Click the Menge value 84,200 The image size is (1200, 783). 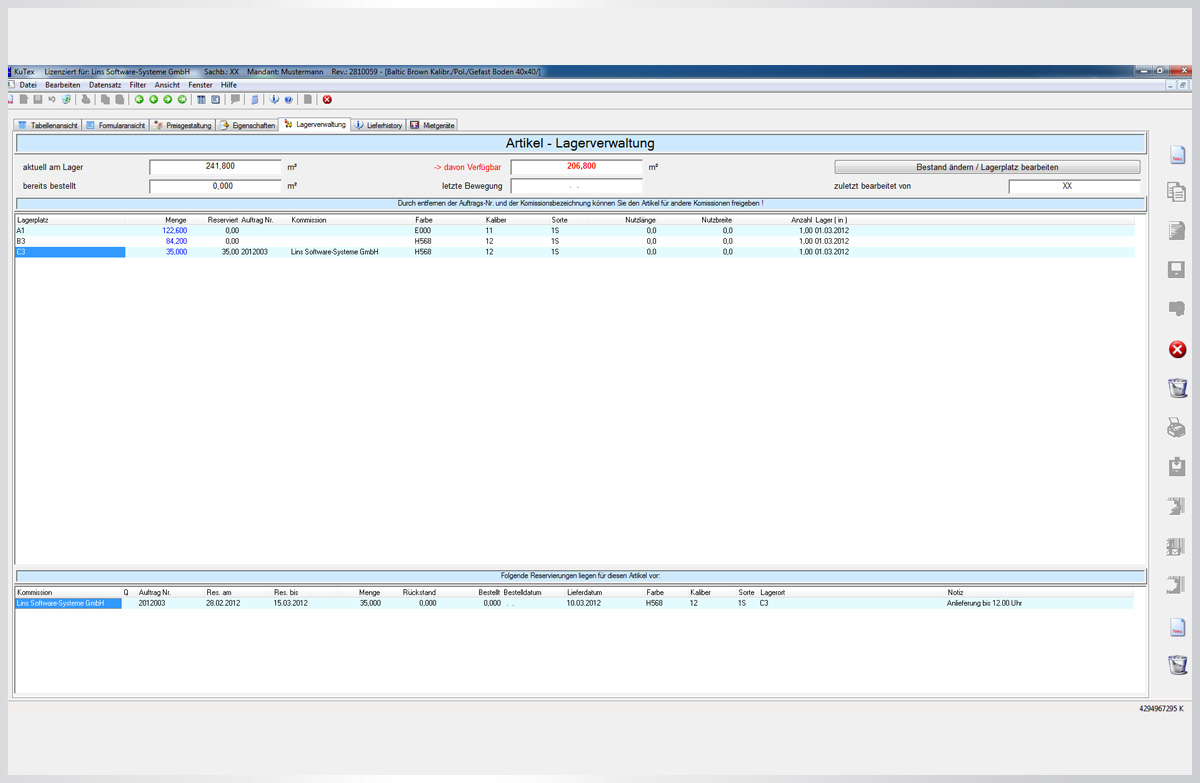[x=176, y=241]
